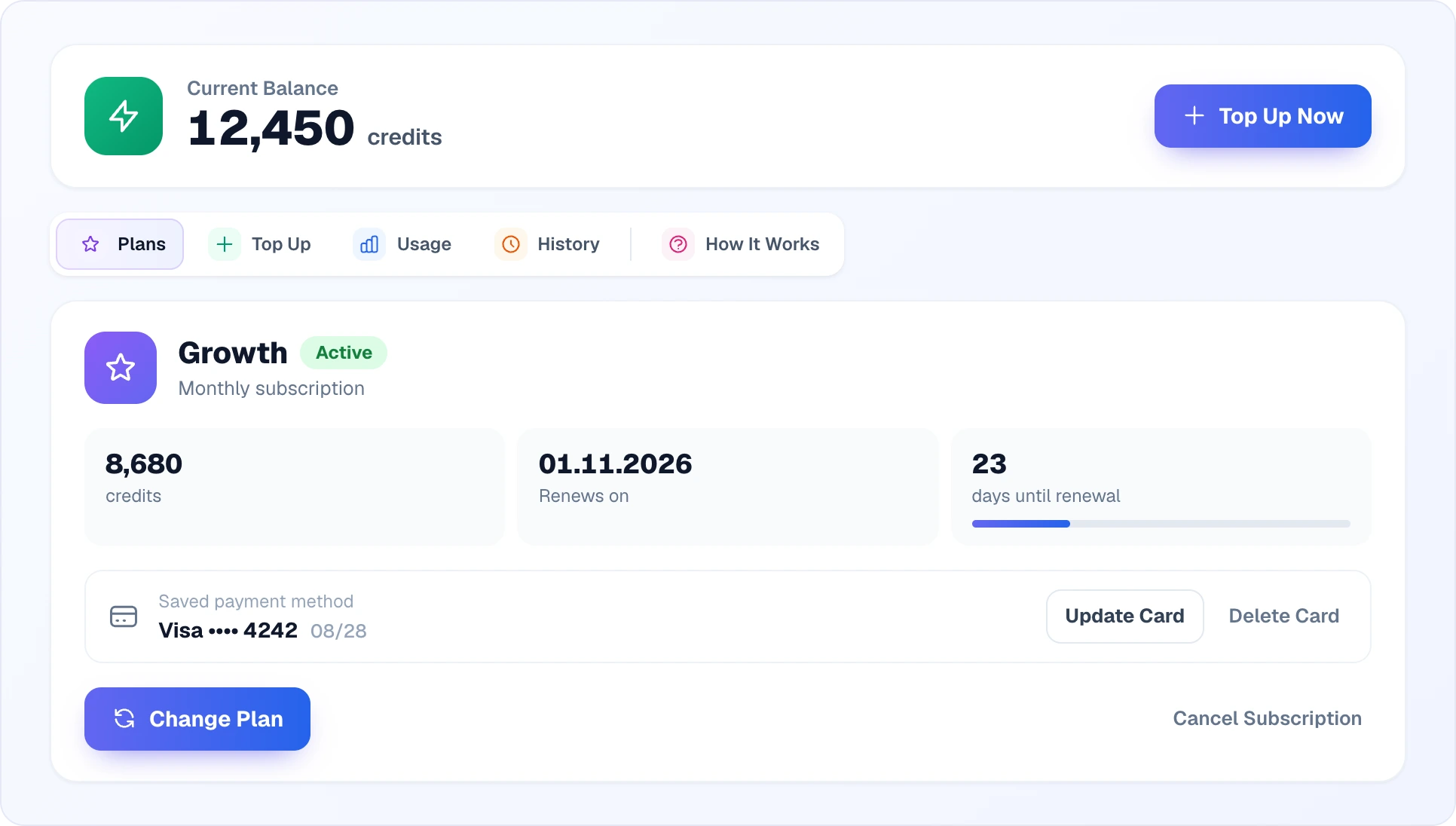The width and height of the screenshot is (1456, 826).
Task: Open the How It Works tab
Action: click(x=742, y=244)
